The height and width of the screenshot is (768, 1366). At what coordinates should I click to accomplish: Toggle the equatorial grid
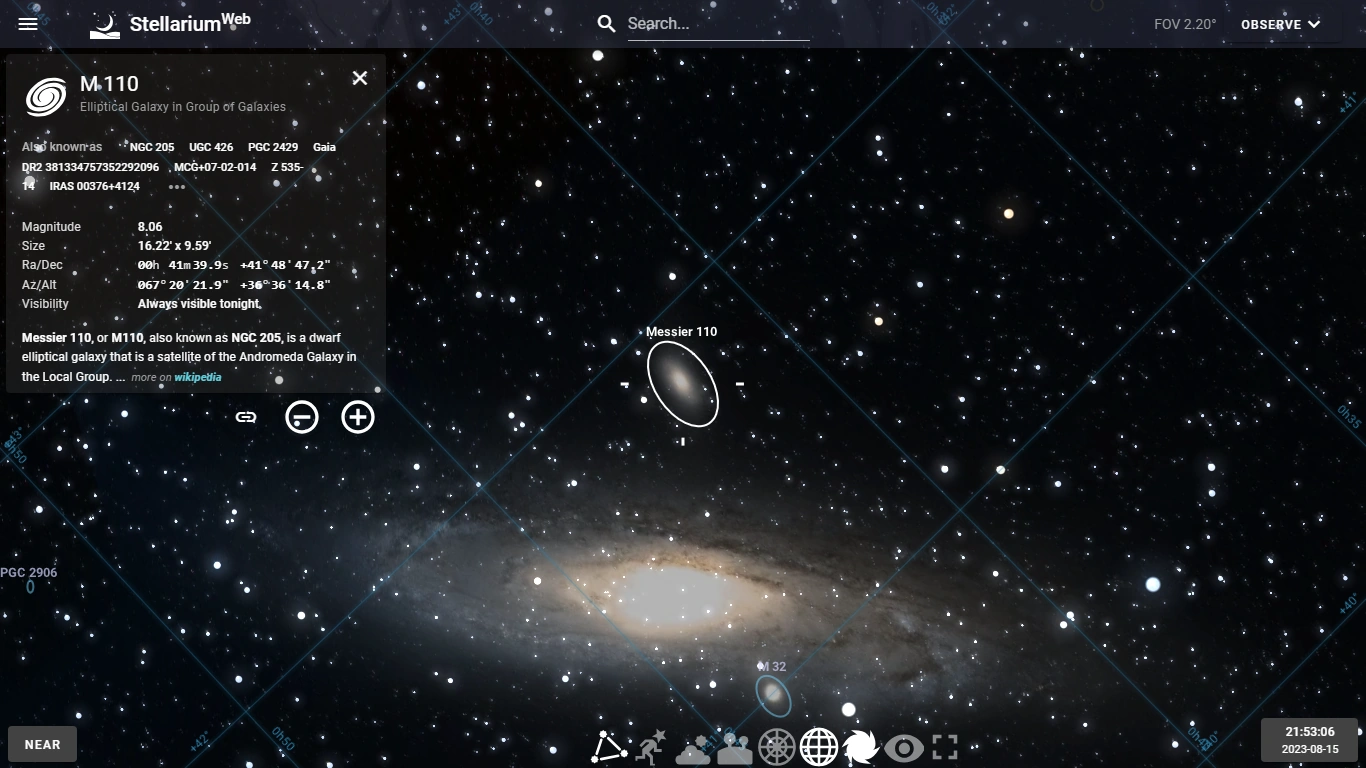[x=819, y=747]
